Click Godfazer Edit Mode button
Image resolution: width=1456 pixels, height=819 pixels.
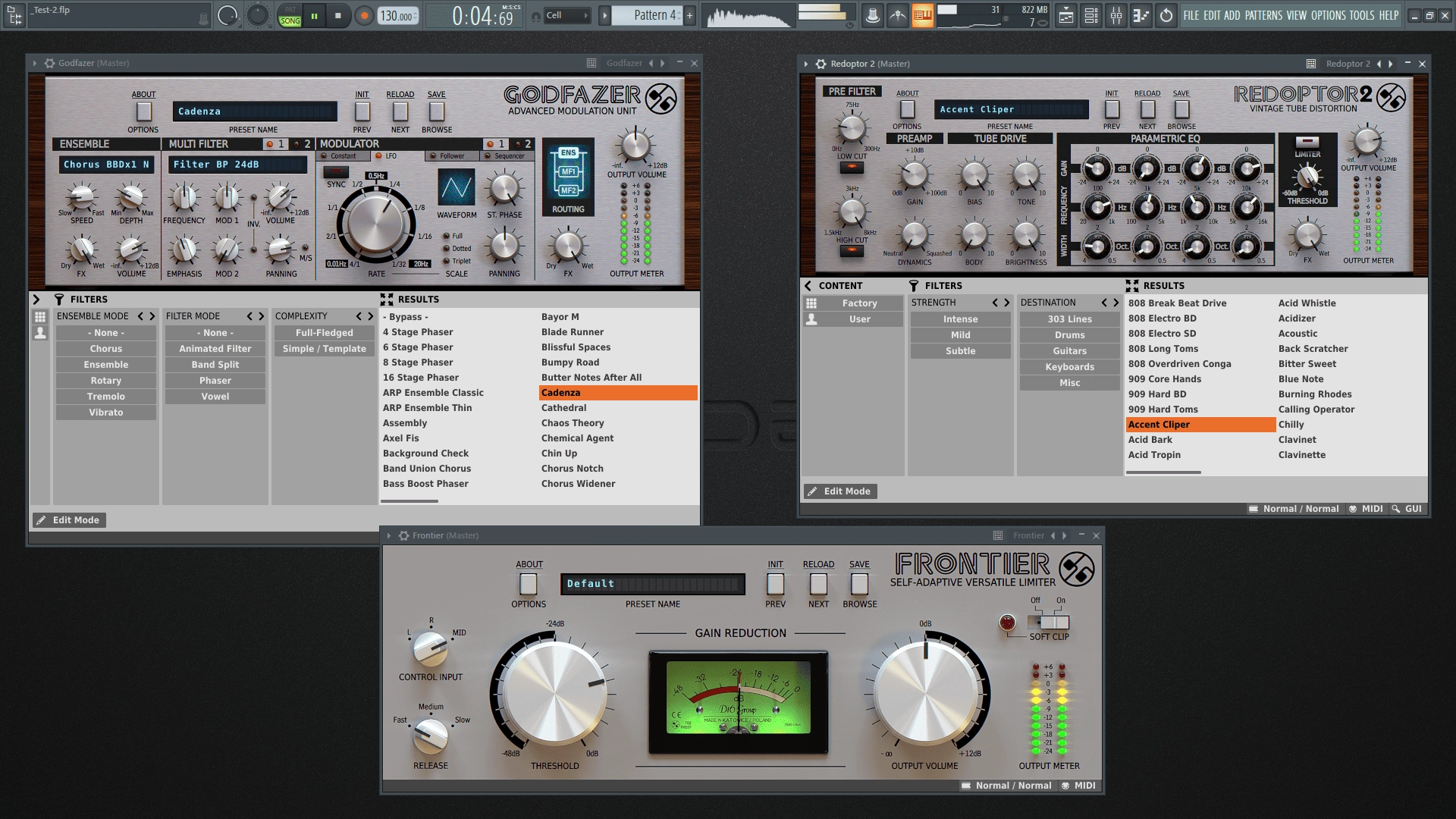[69, 520]
